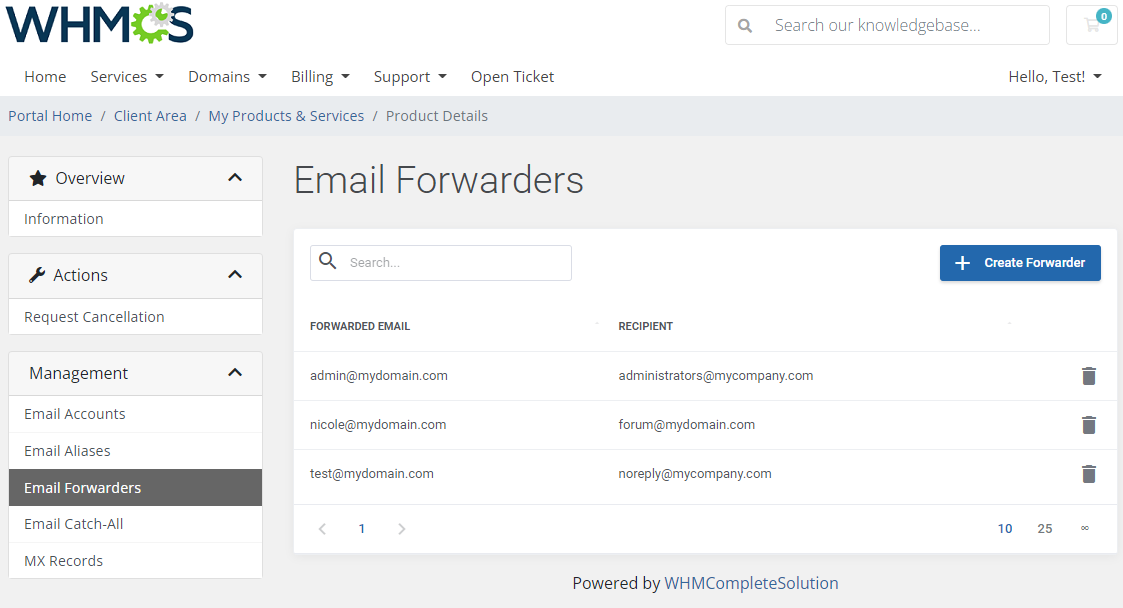The height and width of the screenshot is (608, 1123).
Task: Open the Hello, Test! account dropdown
Action: [1054, 77]
